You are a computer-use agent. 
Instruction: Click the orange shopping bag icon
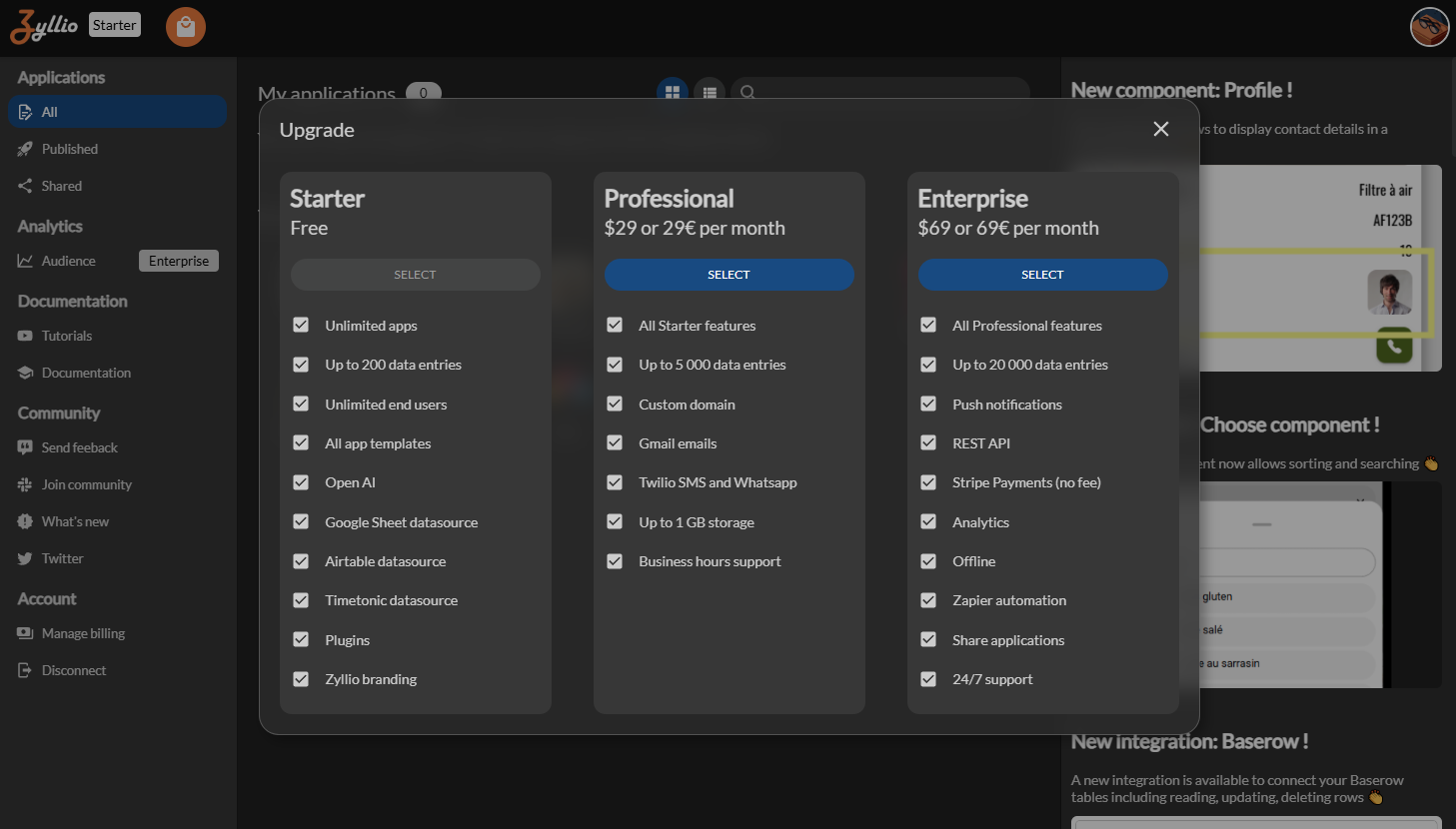point(186,27)
